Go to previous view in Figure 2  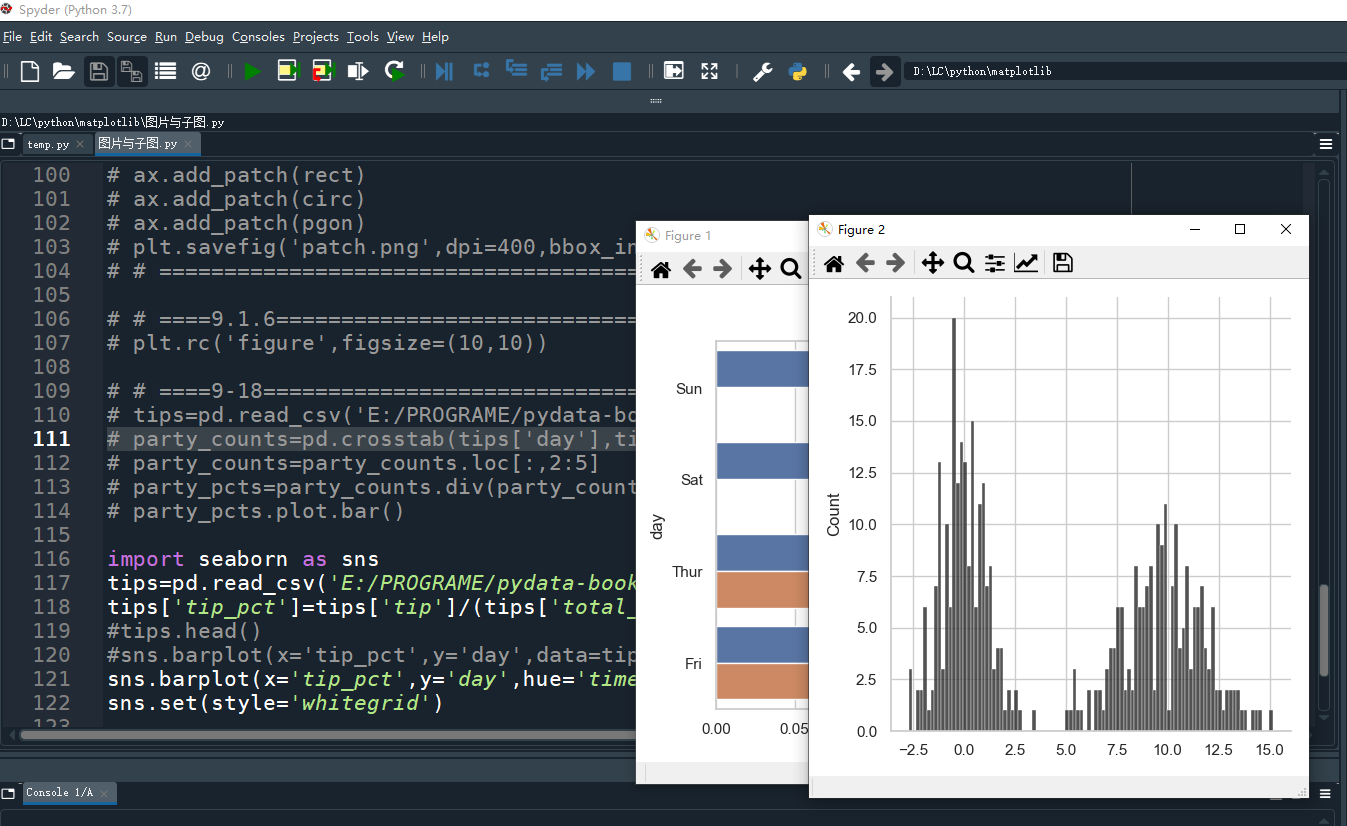click(865, 263)
